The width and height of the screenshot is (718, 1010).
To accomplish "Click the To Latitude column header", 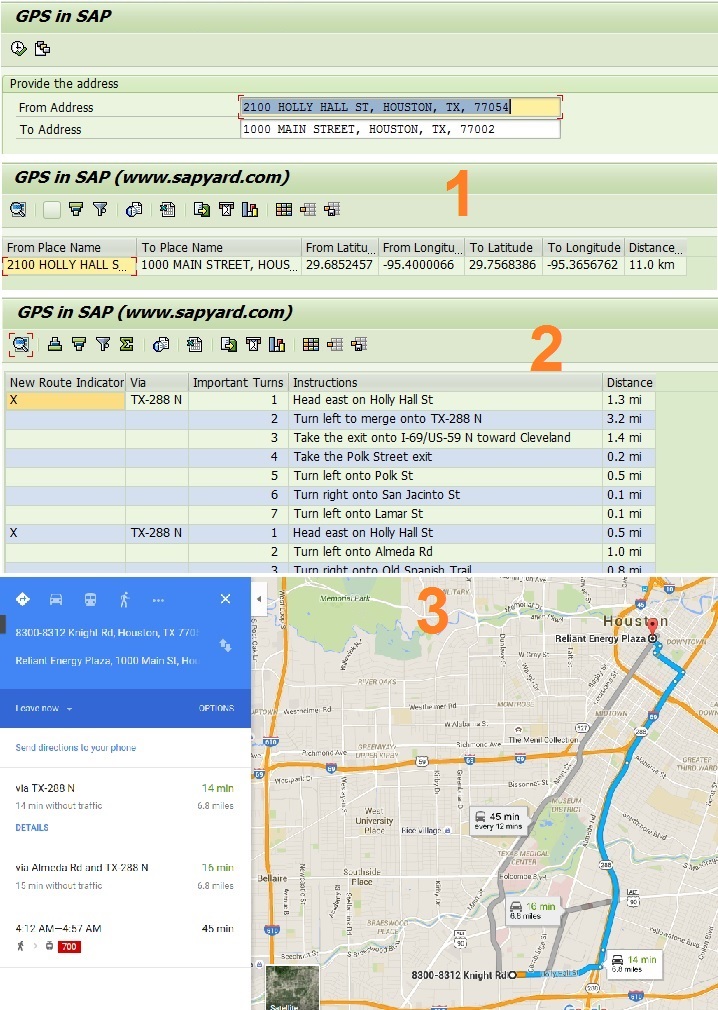I will (504, 247).
